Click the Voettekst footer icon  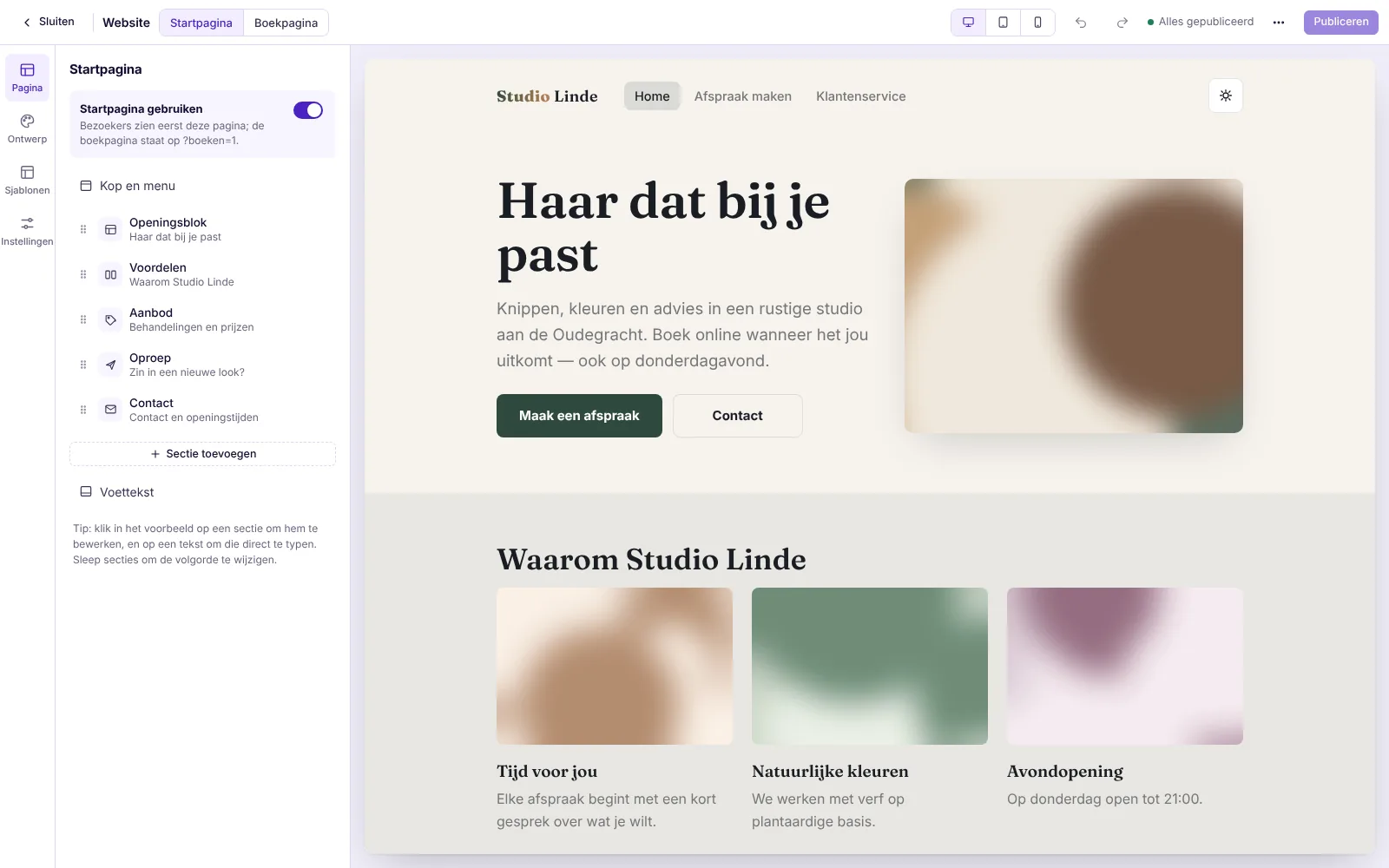(86, 491)
